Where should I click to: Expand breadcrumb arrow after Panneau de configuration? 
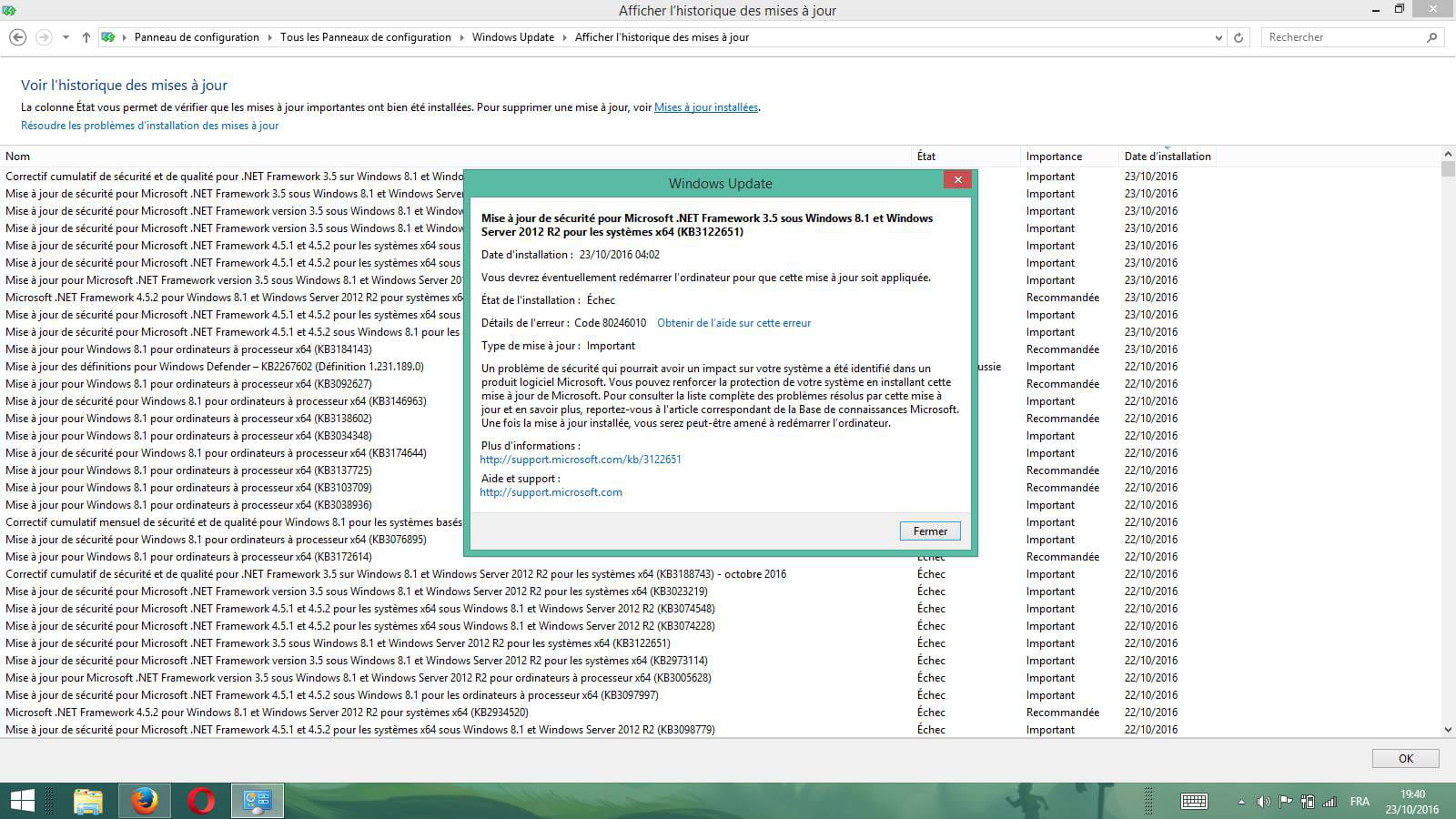[270, 37]
